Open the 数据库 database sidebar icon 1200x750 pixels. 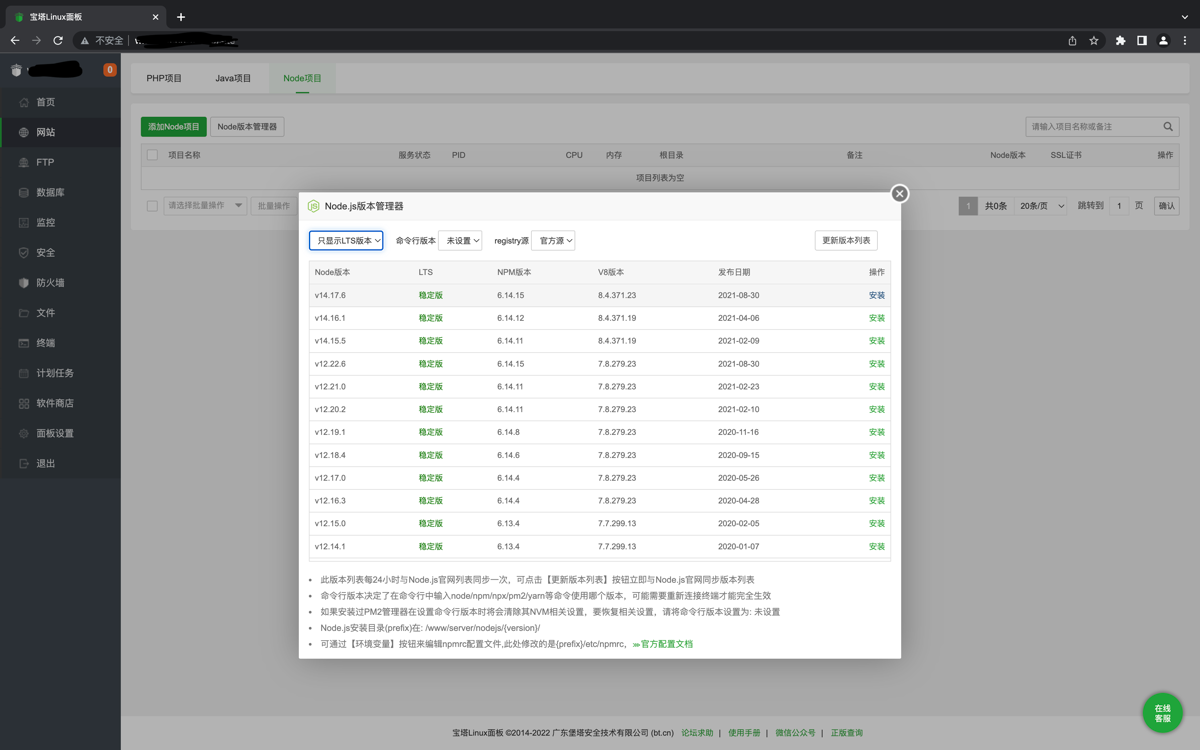click(x=24, y=192)
